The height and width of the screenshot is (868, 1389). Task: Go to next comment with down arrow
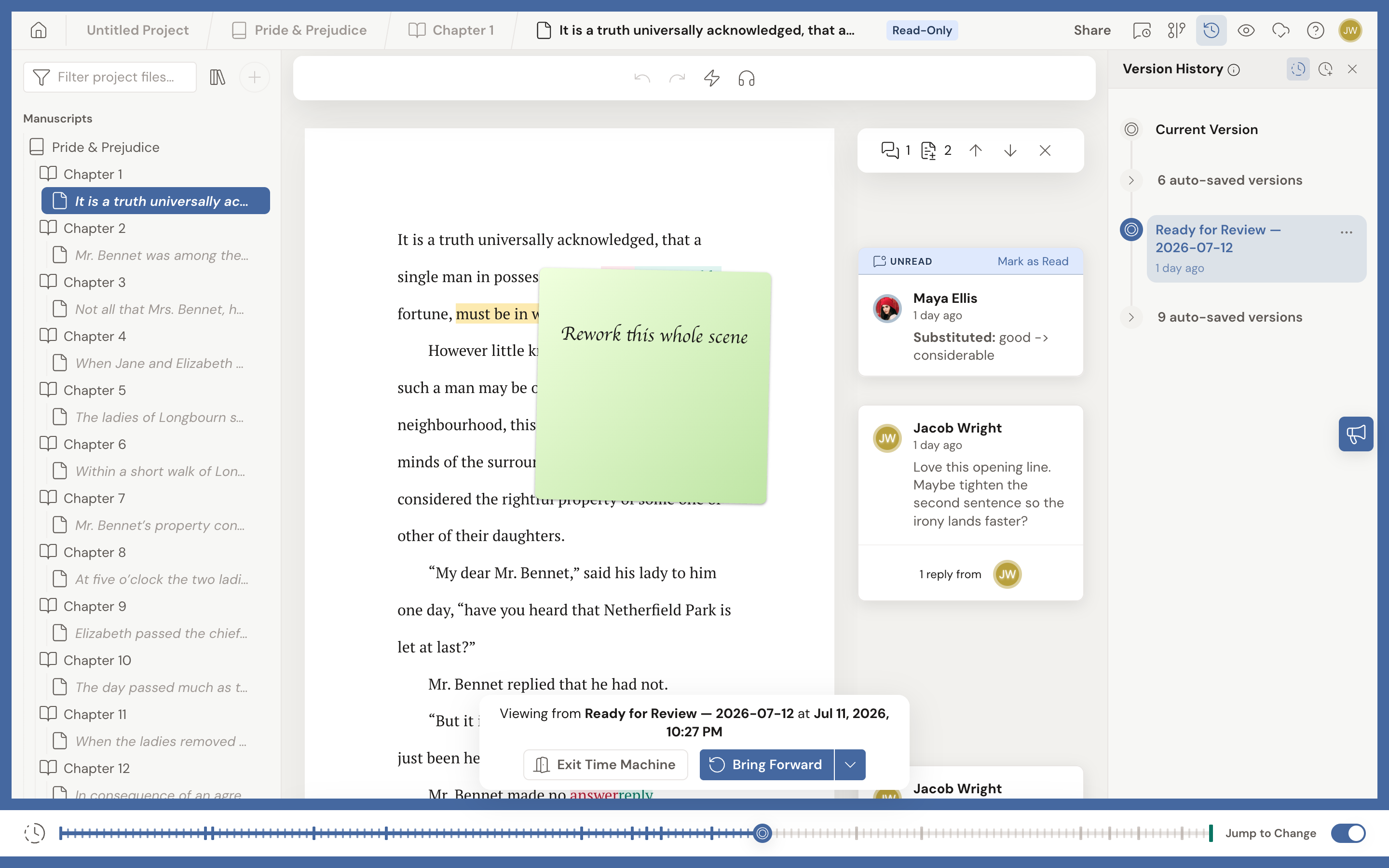(x=1010, y=150)
